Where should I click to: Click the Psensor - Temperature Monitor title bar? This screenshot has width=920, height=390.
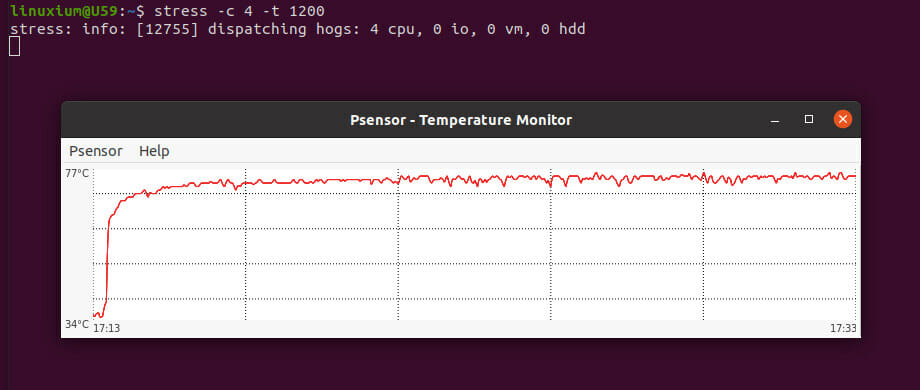coord(461,120)
